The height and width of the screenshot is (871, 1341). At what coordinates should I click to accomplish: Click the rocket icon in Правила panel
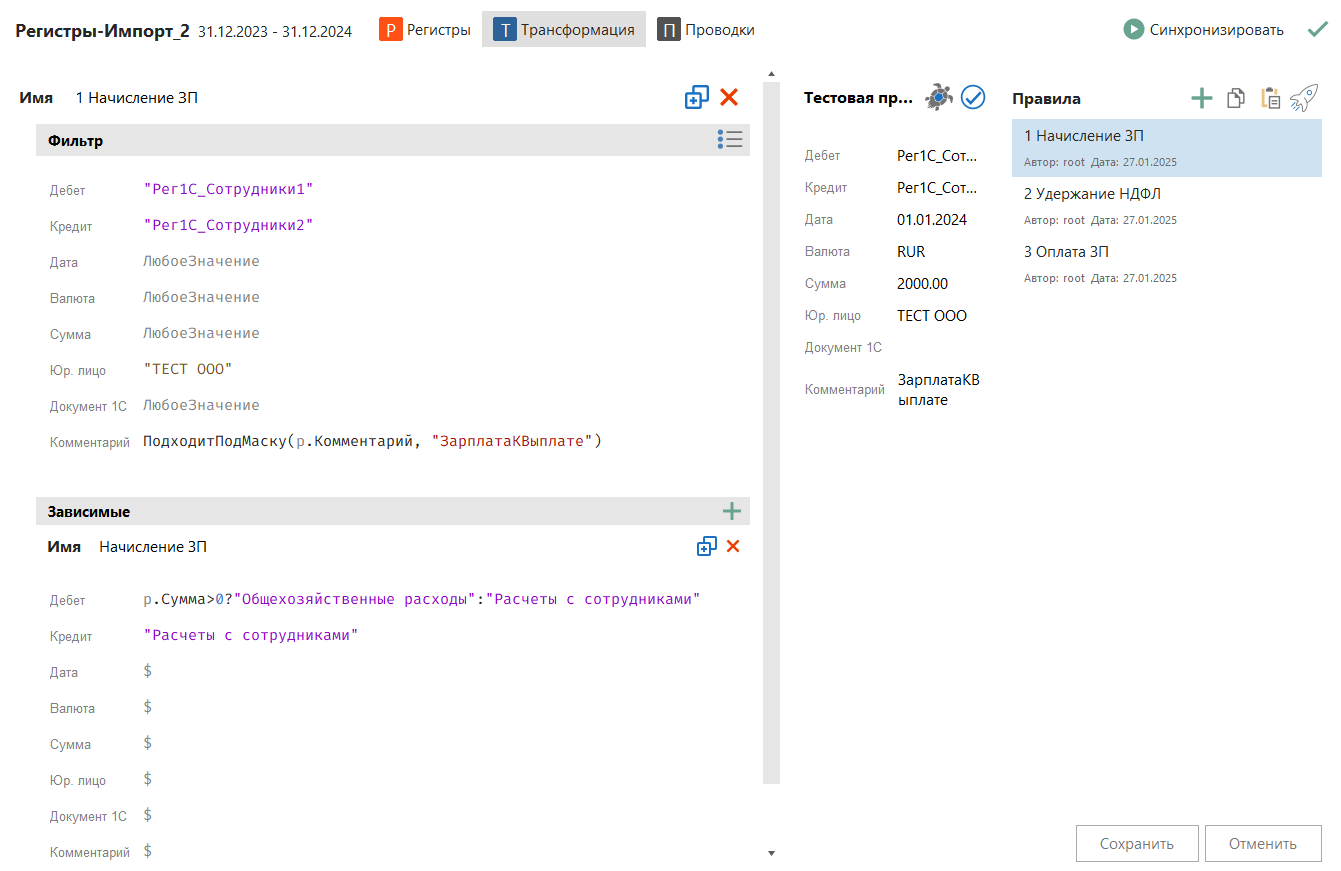pos(1303,98)
